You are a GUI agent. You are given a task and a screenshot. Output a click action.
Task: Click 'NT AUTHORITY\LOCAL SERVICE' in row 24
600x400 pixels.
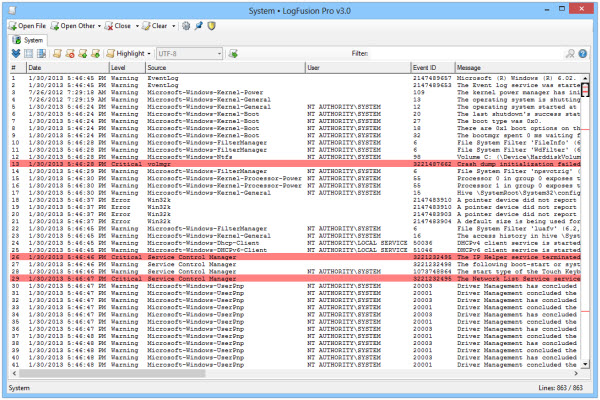[357, 243]
